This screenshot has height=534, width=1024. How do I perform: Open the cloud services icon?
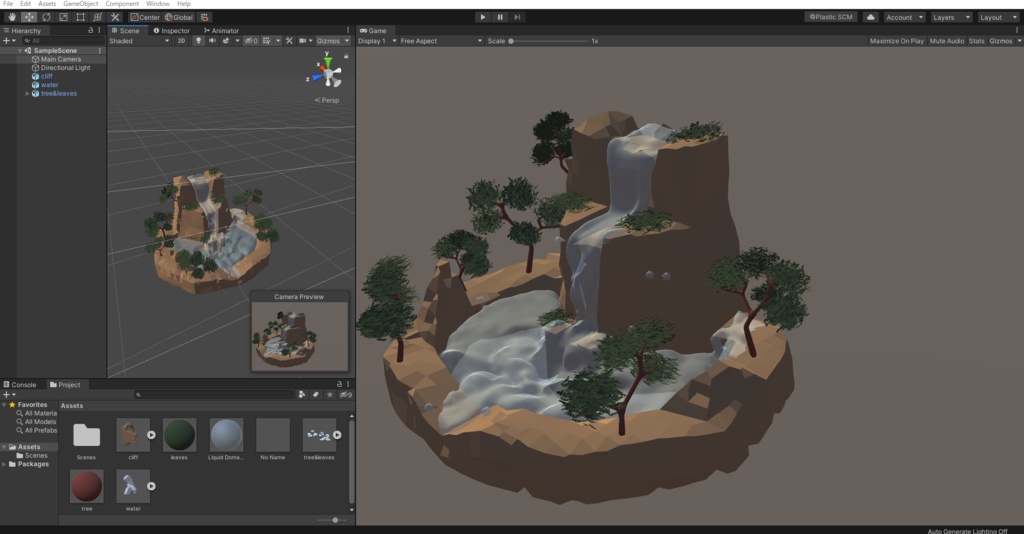pyautogui.click(x=871, y=17)
